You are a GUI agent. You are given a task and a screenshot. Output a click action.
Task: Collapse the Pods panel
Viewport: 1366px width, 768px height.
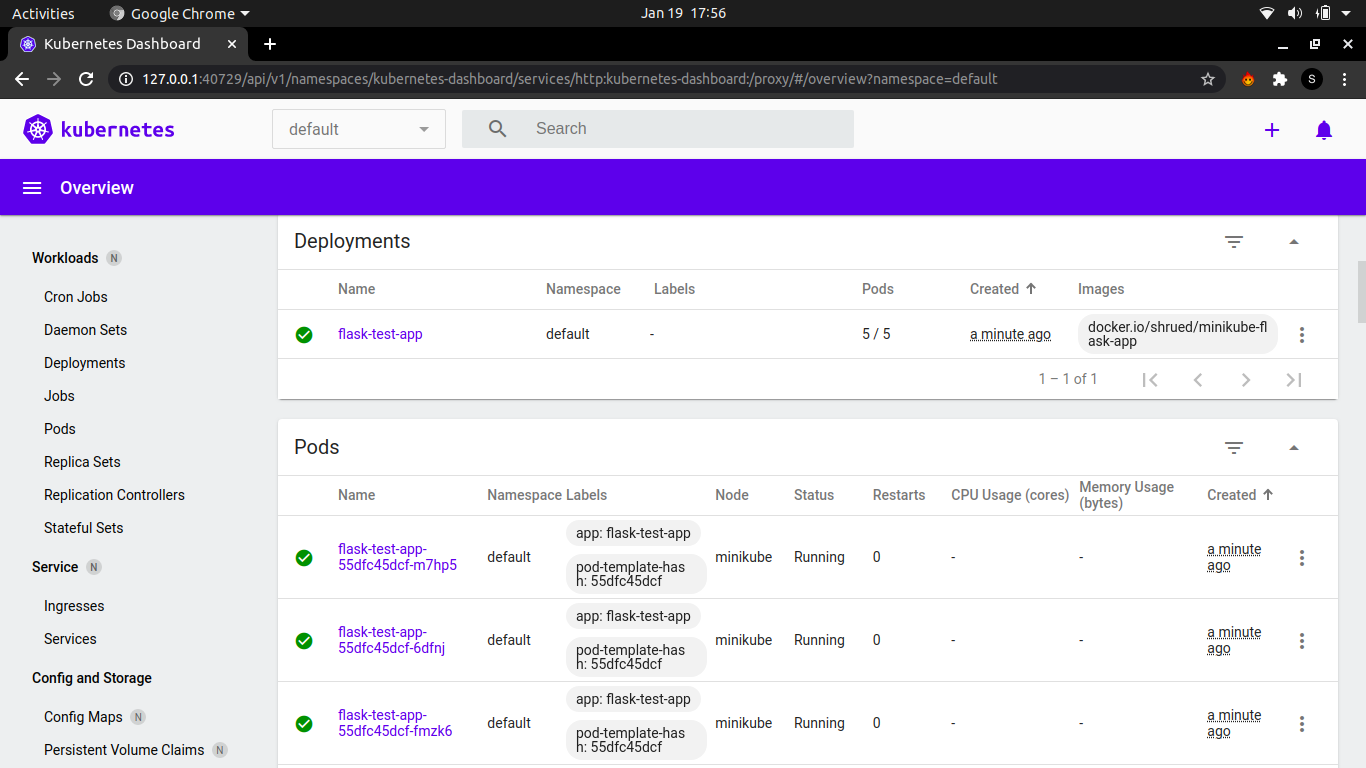1293,448
